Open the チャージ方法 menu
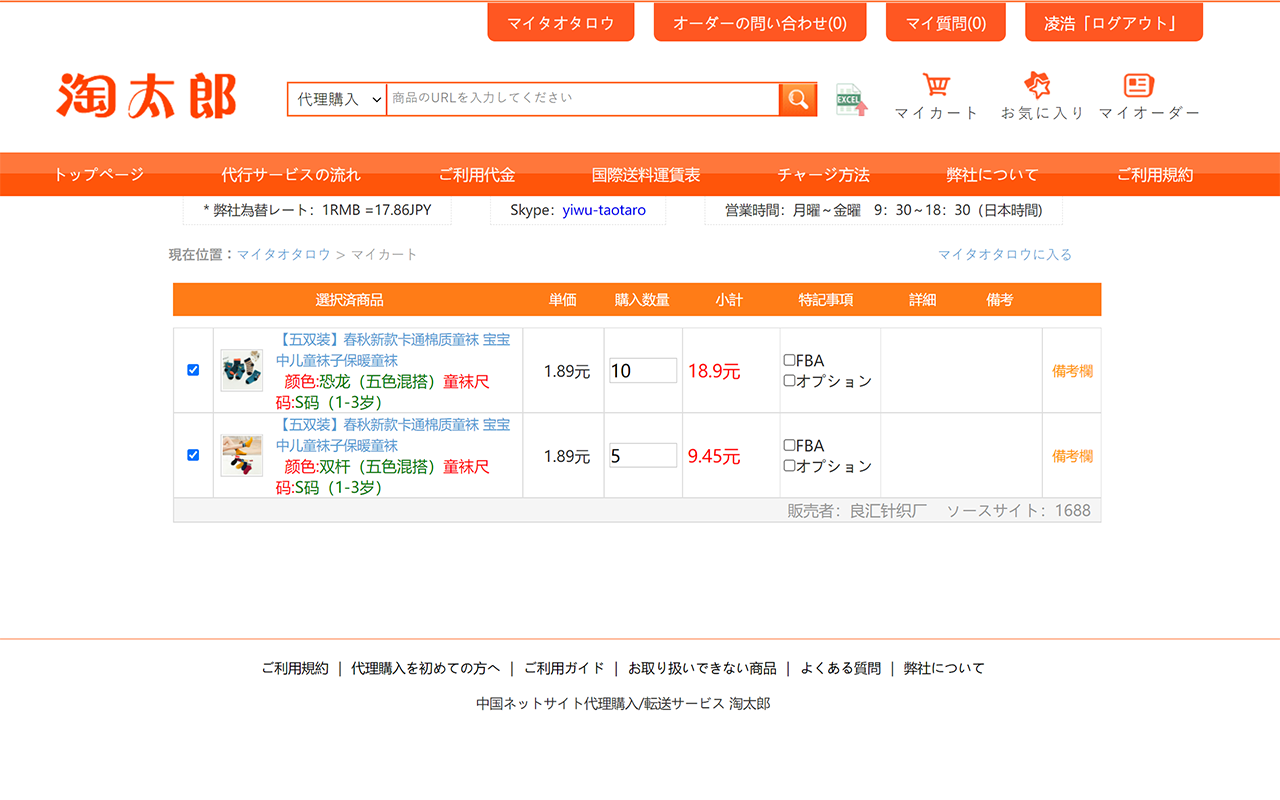Screen dimensions: 1280x800 tap(823, 173)
